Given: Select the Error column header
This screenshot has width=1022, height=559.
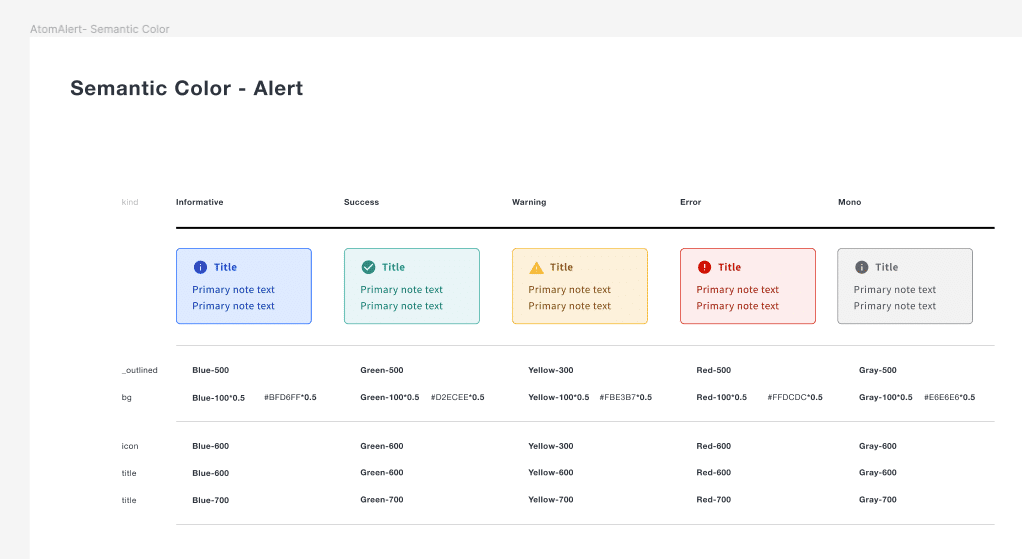Looking at the screenshot, I should coord(690,202).
